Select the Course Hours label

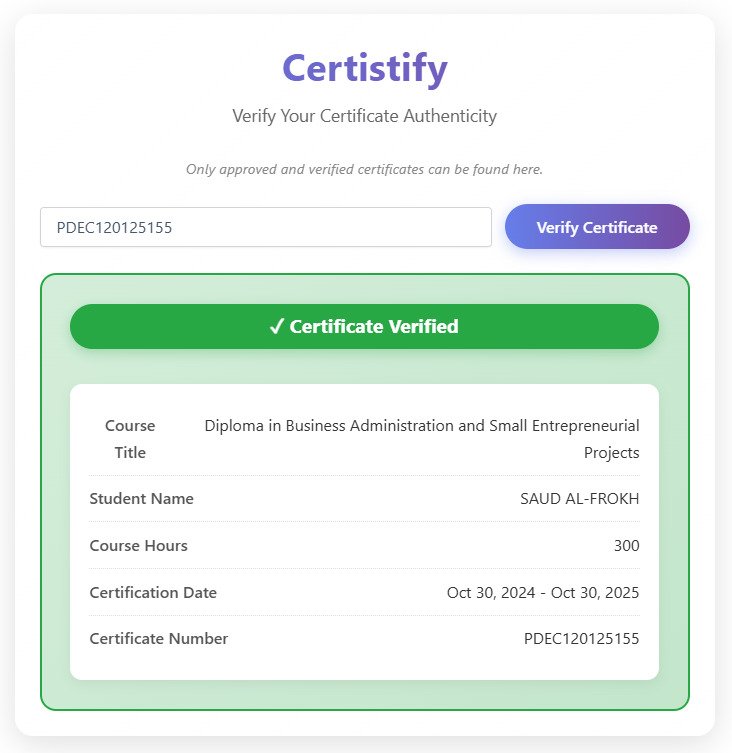(x=138, y=546)
